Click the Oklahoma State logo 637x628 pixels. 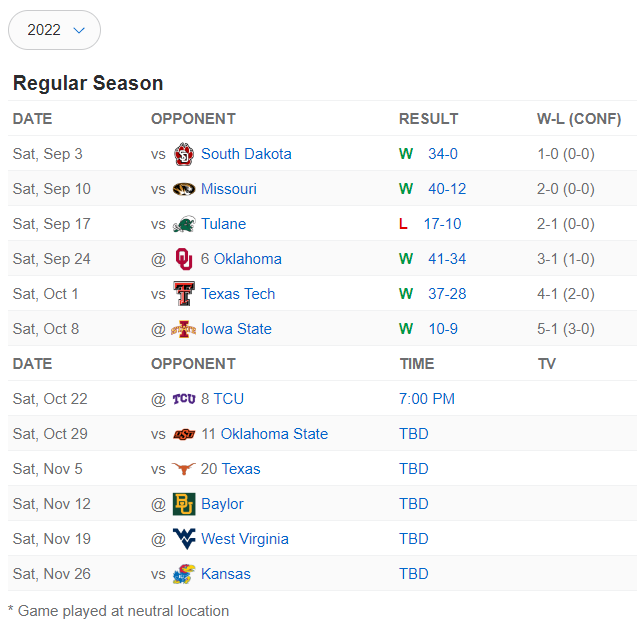[184, 434]
